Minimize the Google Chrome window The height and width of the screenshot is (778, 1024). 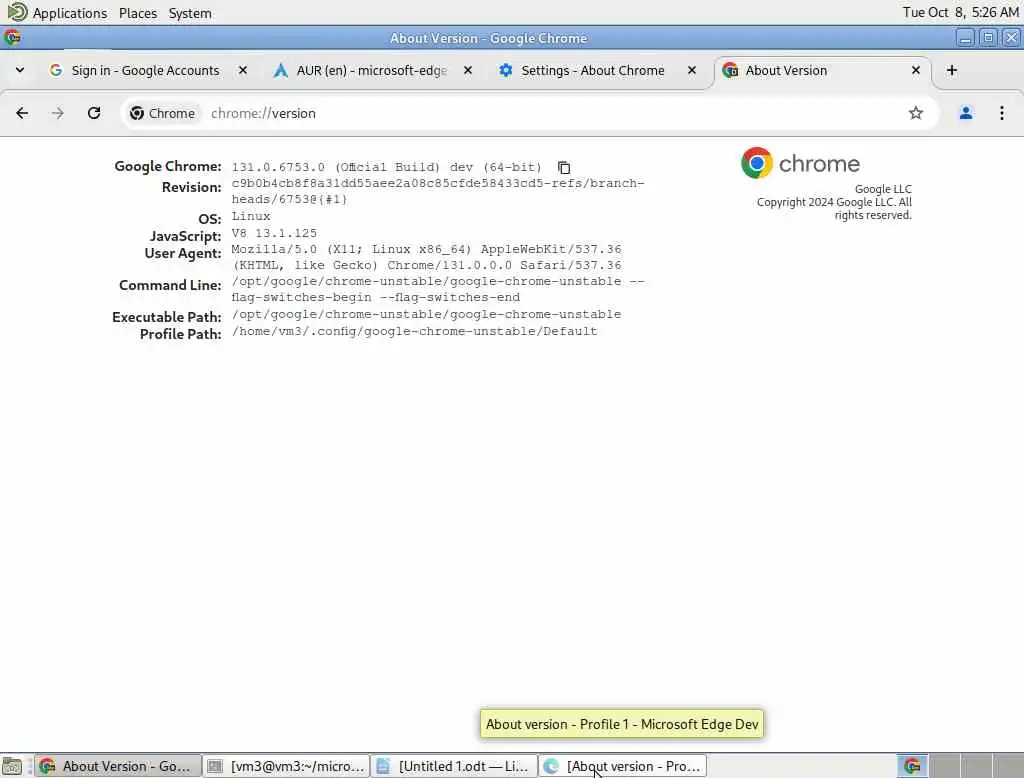click(965, 38)
